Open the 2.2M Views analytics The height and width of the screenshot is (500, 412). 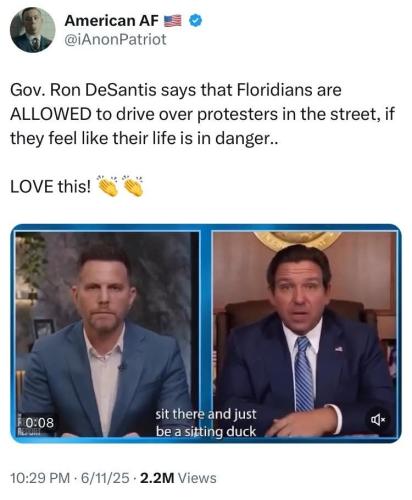click(178, 478)
